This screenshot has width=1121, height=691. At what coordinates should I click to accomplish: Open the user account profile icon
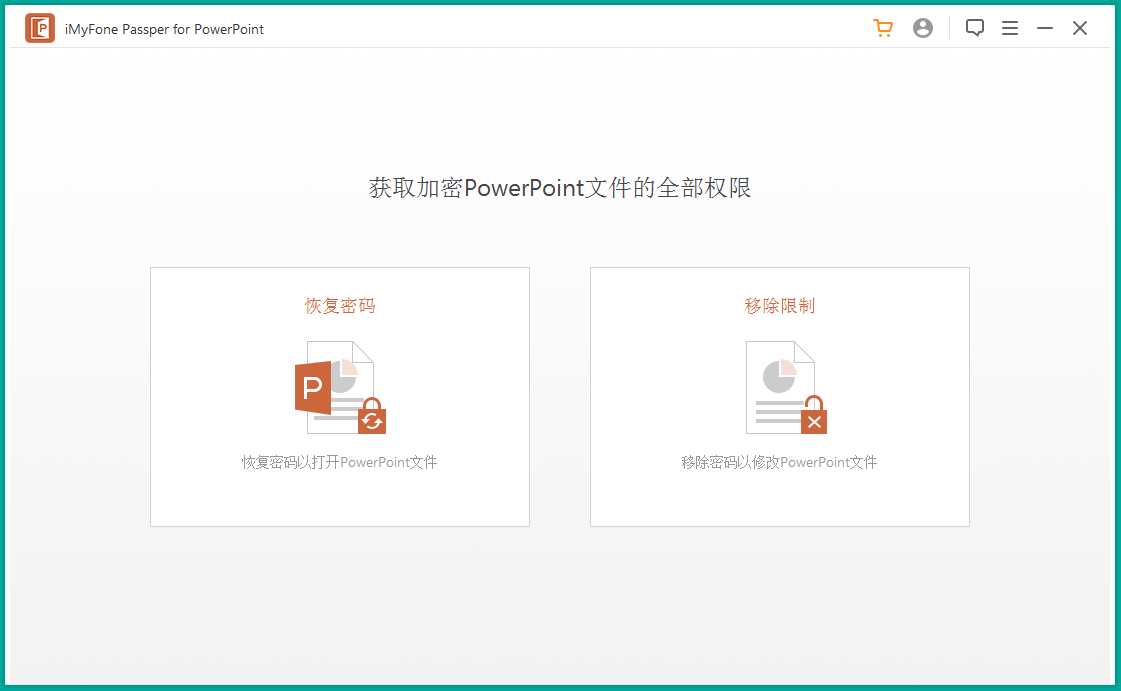[923, 28]
